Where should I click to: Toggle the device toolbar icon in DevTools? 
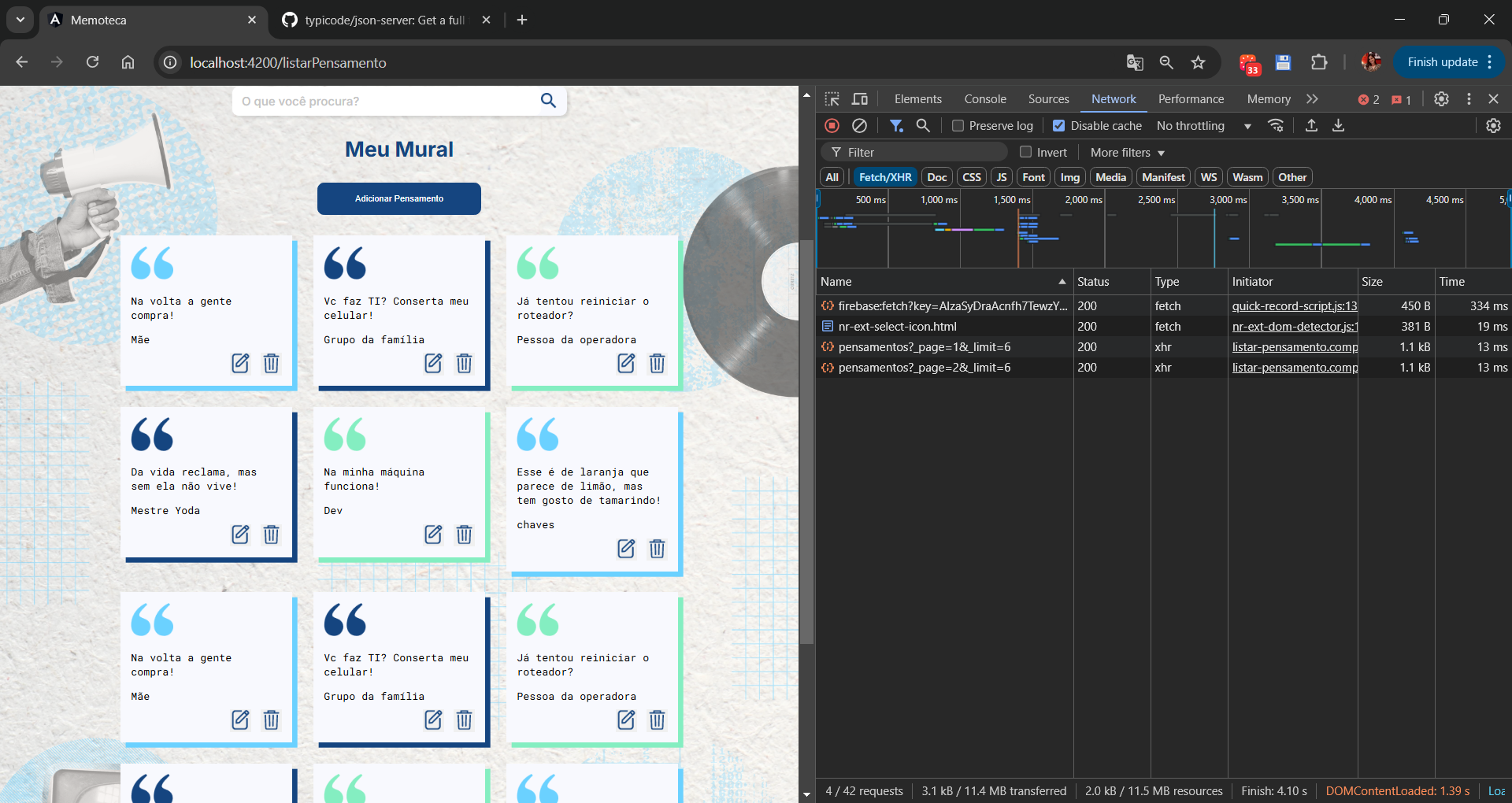tap(860, 99)
